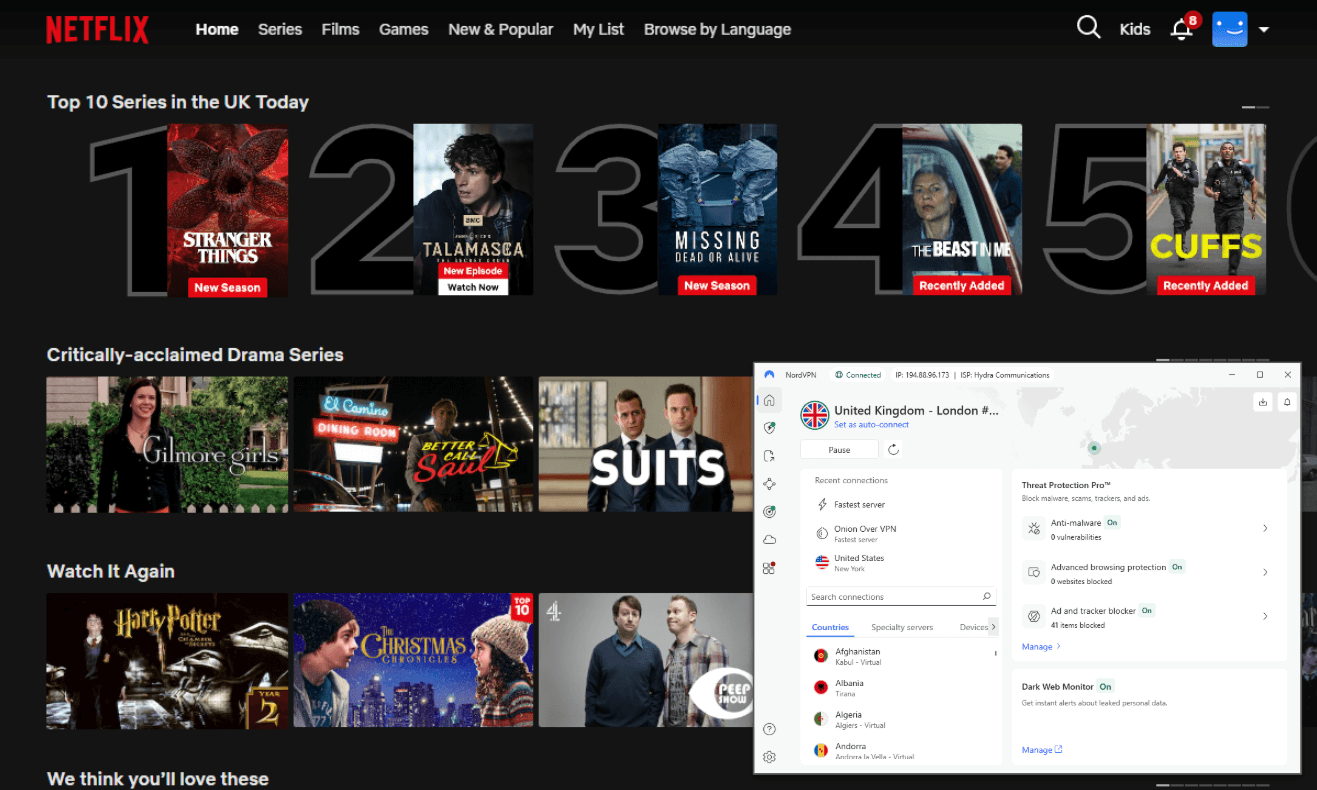
Task: Toggle Anti-malware protection off
Action: point(1113,522)
